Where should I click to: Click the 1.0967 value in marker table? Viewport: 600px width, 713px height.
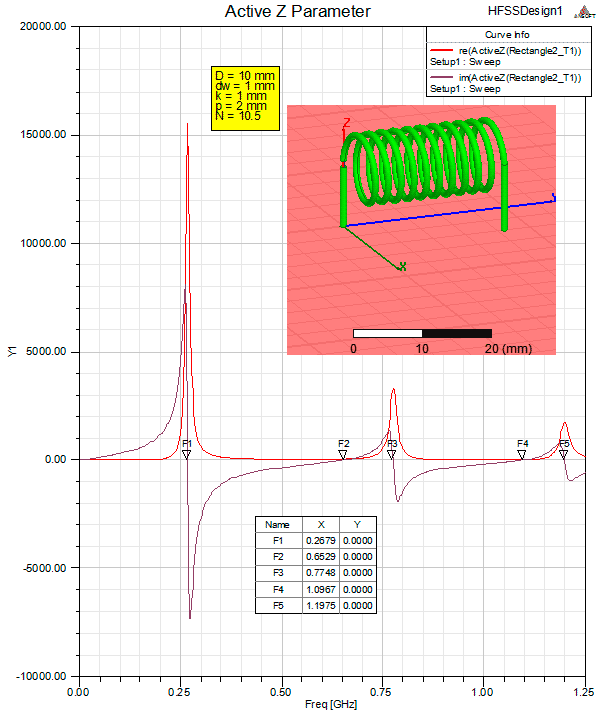click(321, 589)
